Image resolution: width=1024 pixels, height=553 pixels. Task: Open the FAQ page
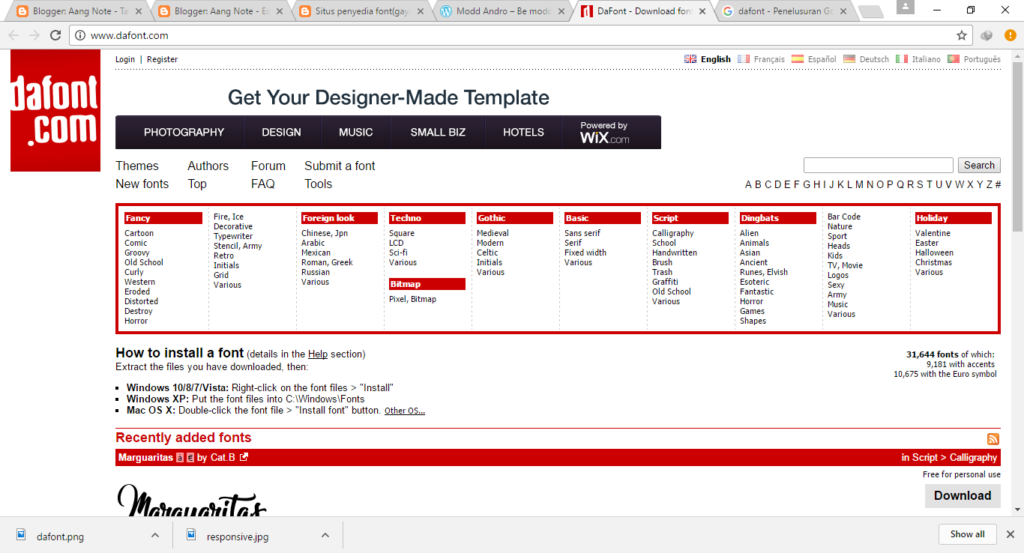click(x=263, y=184)
